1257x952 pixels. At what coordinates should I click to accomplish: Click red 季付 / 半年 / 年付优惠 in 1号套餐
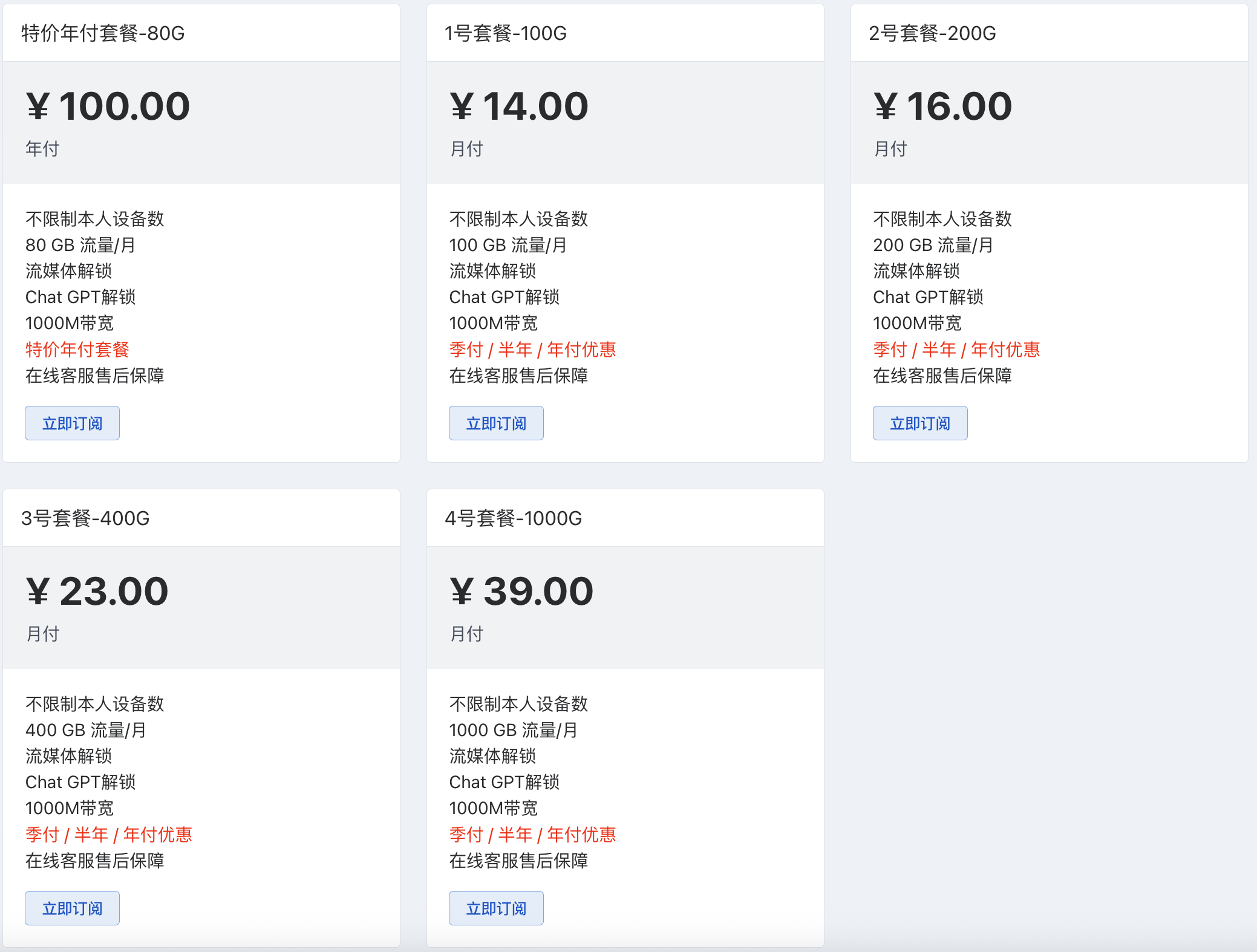(x=532, y=350)
